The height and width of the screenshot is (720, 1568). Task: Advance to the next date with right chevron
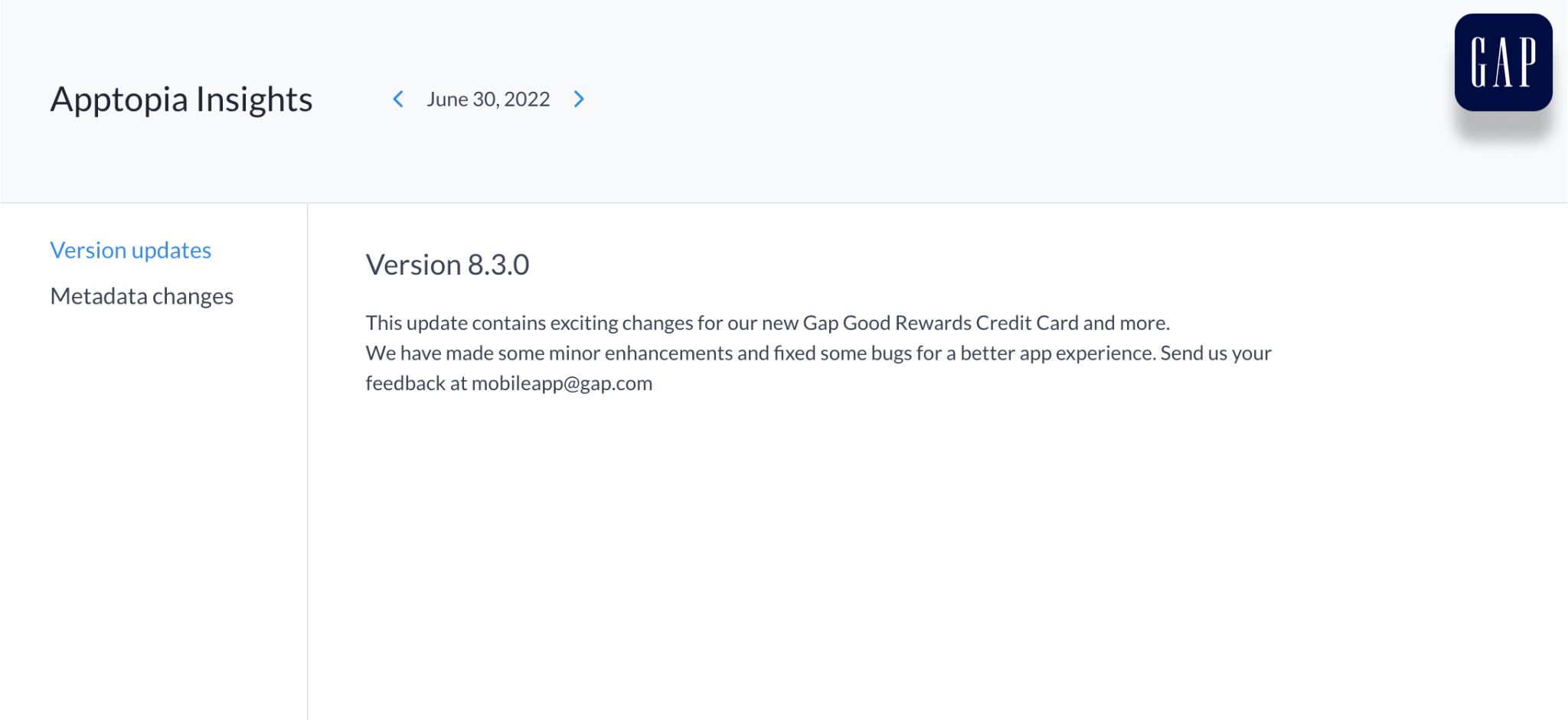579,99
